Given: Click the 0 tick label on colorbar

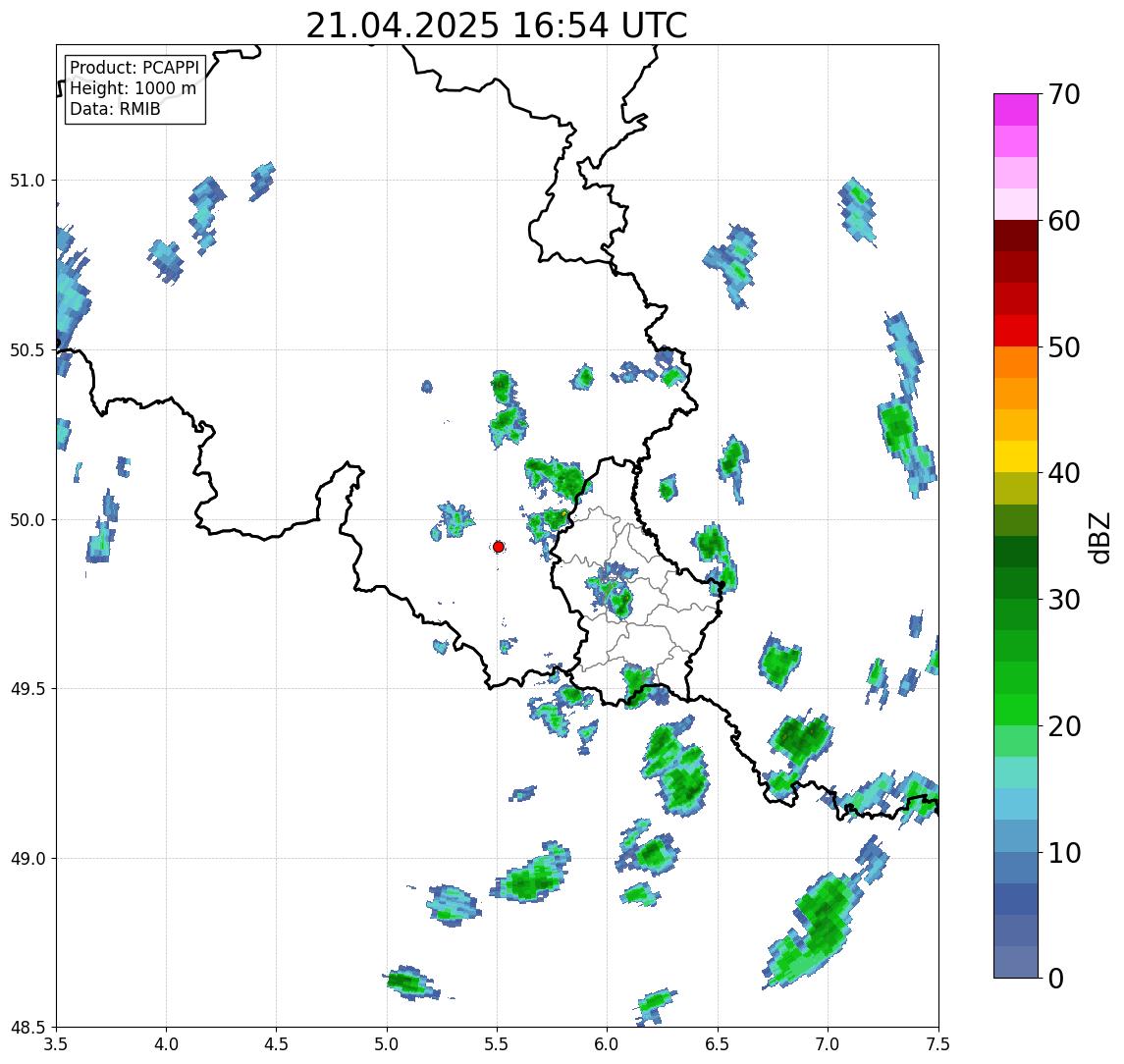Looking at the screenshot, I should 1056,978.
